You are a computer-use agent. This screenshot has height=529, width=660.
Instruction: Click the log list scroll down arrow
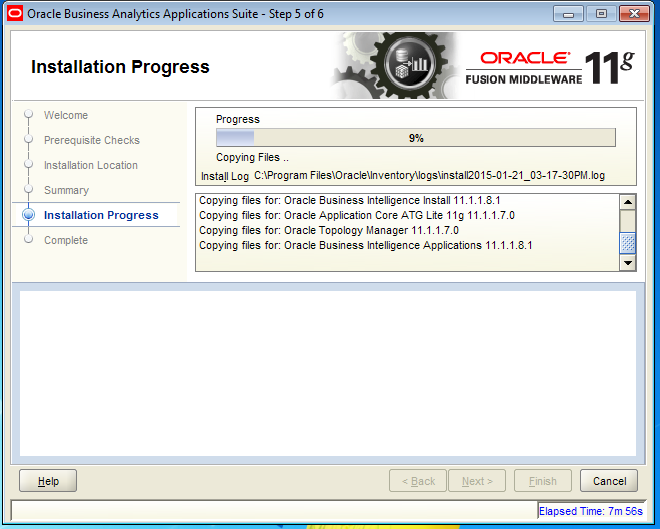click(x=628, y=263)
